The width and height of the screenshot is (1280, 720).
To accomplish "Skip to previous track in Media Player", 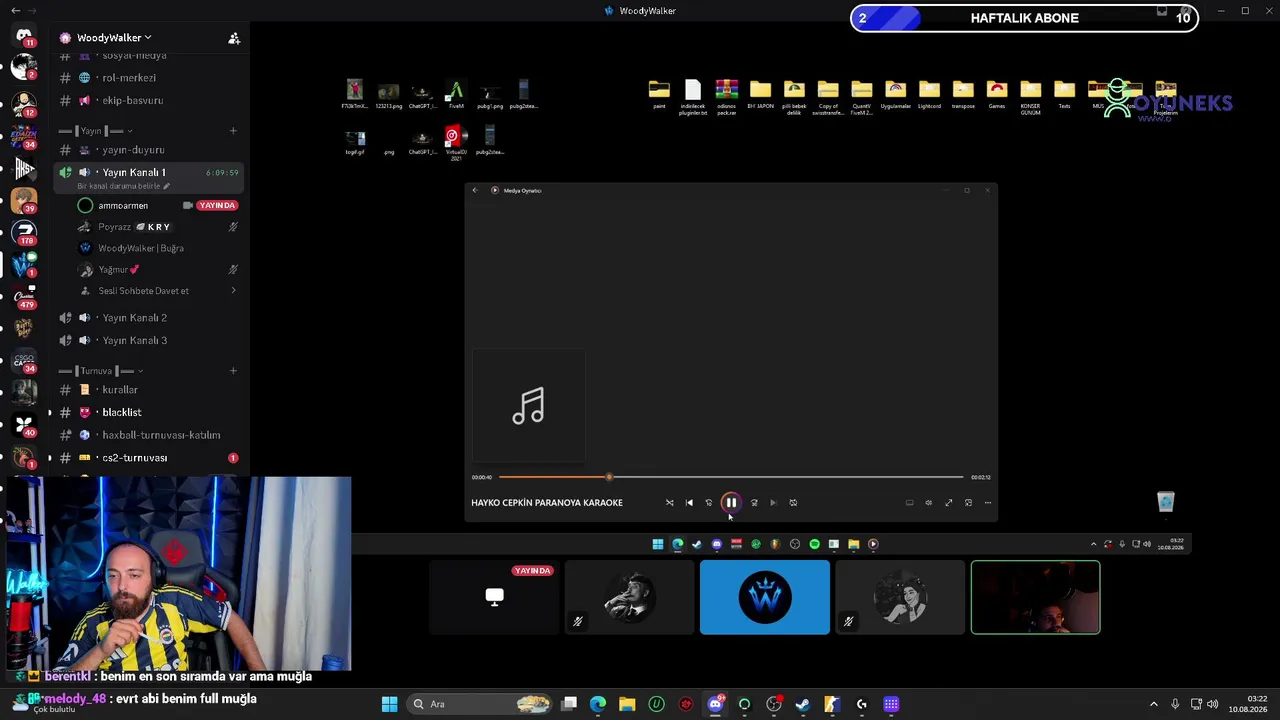I will pos(689,503).
